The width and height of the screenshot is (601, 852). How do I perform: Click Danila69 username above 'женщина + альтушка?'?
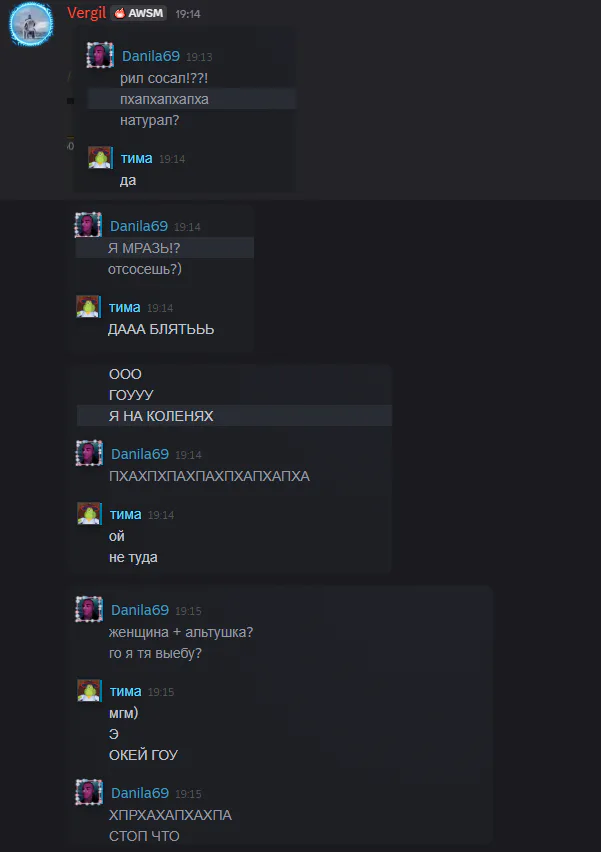[x=140, y=610]
